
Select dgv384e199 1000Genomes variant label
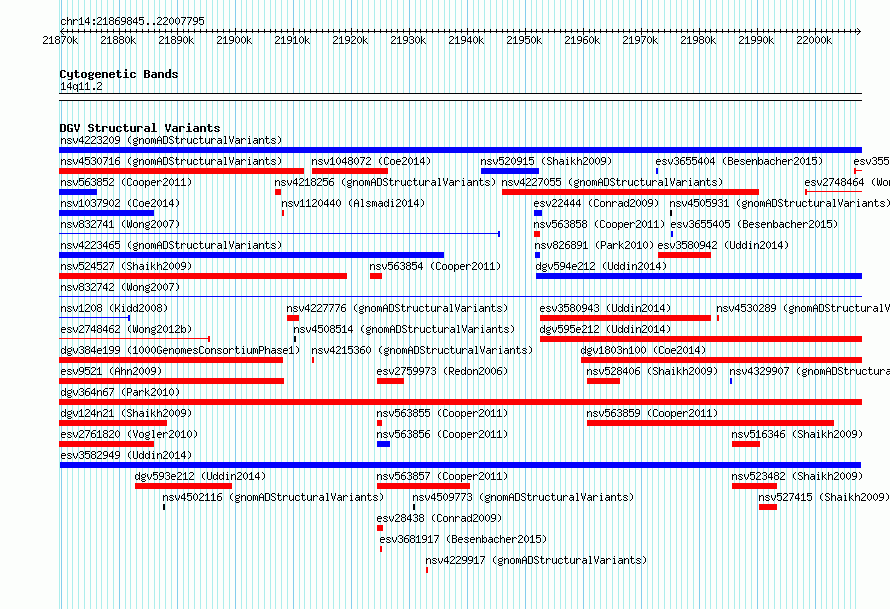point(180,350)
